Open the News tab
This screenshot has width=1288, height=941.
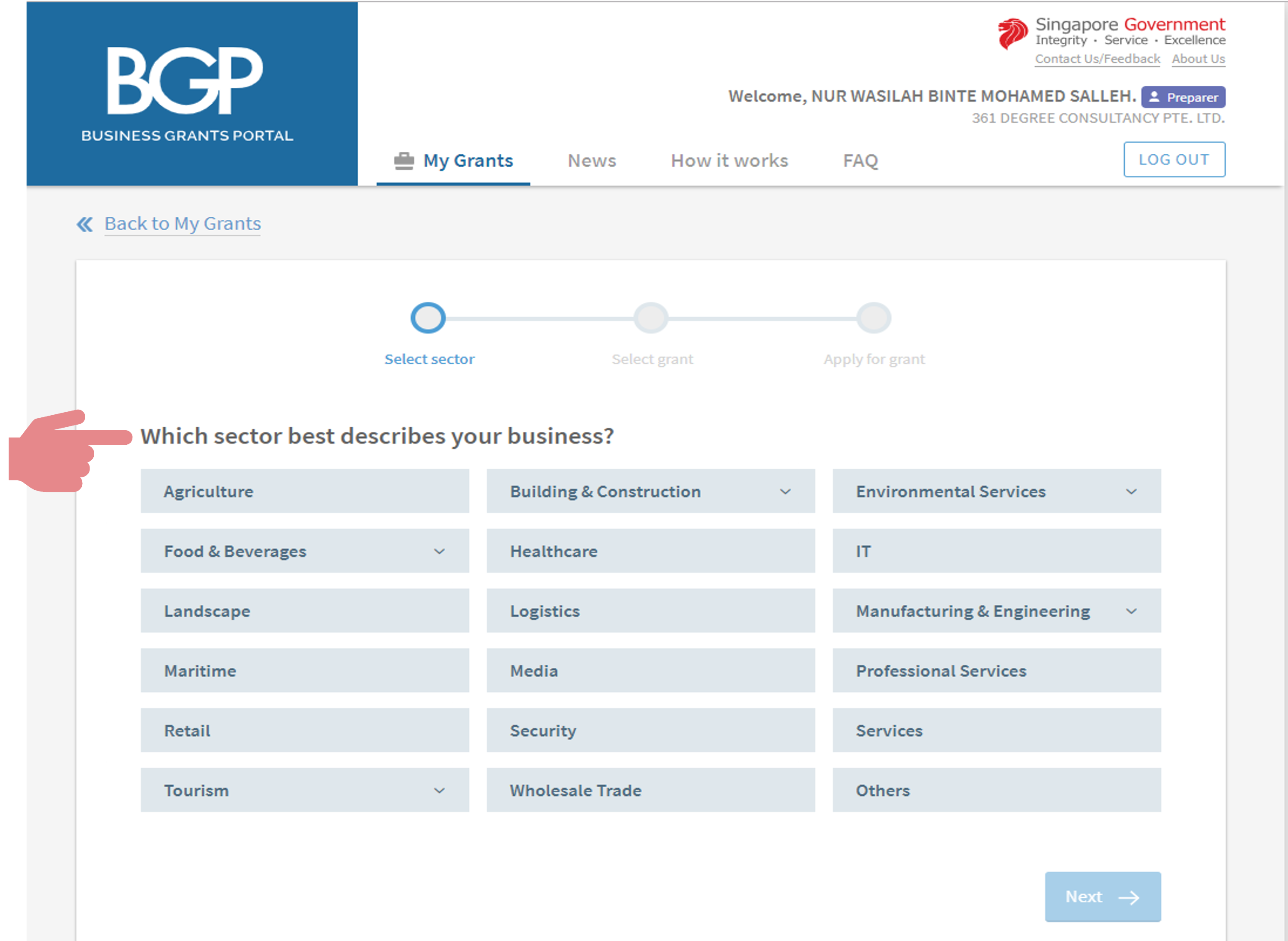[592, 161]
